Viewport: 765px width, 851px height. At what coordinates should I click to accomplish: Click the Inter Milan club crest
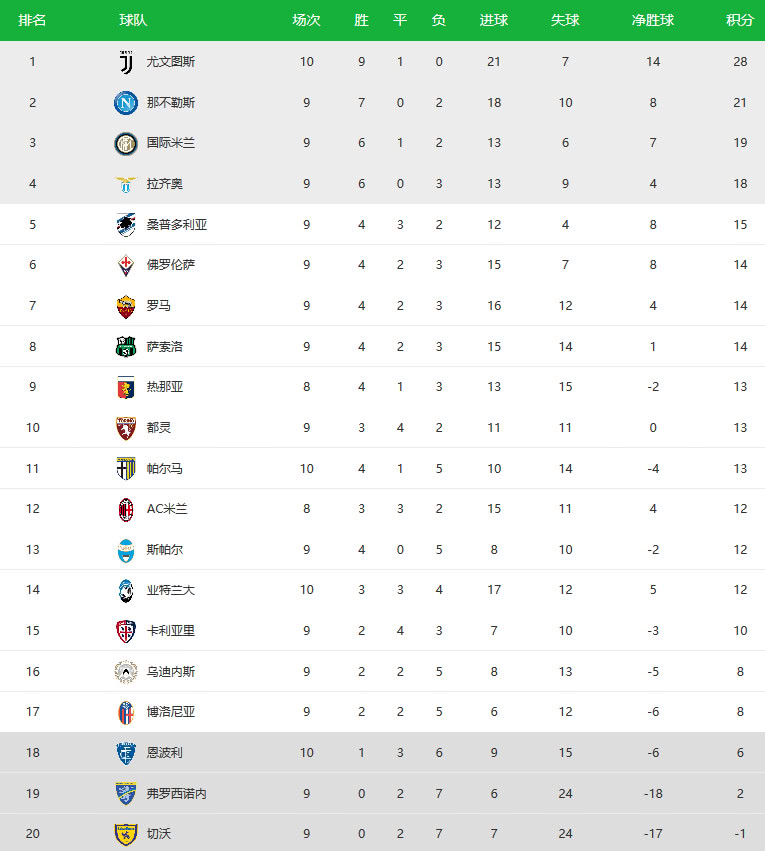pyautogui.click(x=125, y=143)
